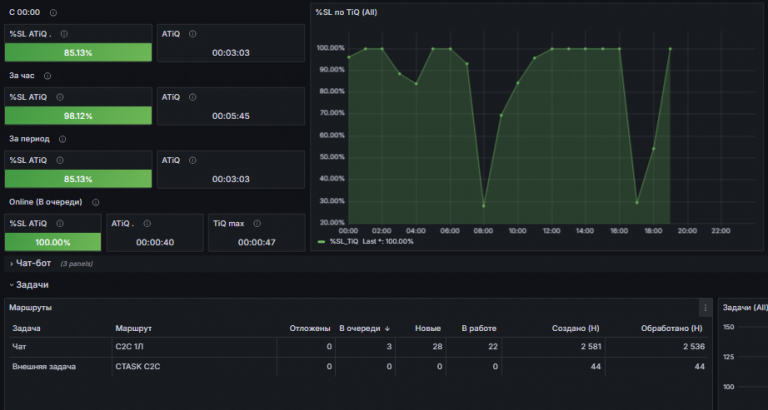Image resolution: width=768 pixels, height=410 pixels.
Task: Toggle the %SL_TiQ legend series
Action: tap(344, 242)
